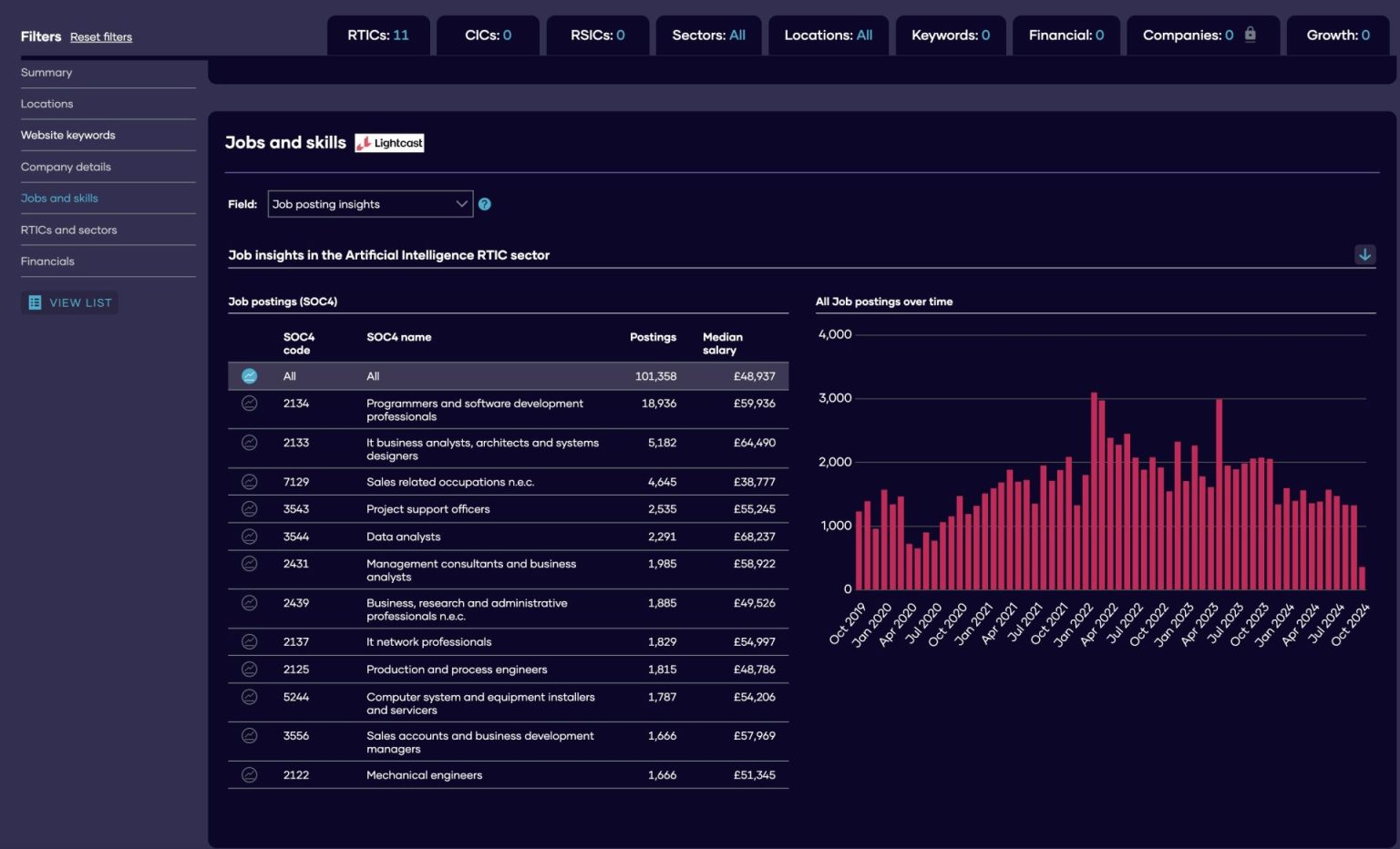Image resolution: width=1400 pixels, height=849 pixels.
Task: Click the lock icon on Companies filter
Action: [x=1251, y=35]
